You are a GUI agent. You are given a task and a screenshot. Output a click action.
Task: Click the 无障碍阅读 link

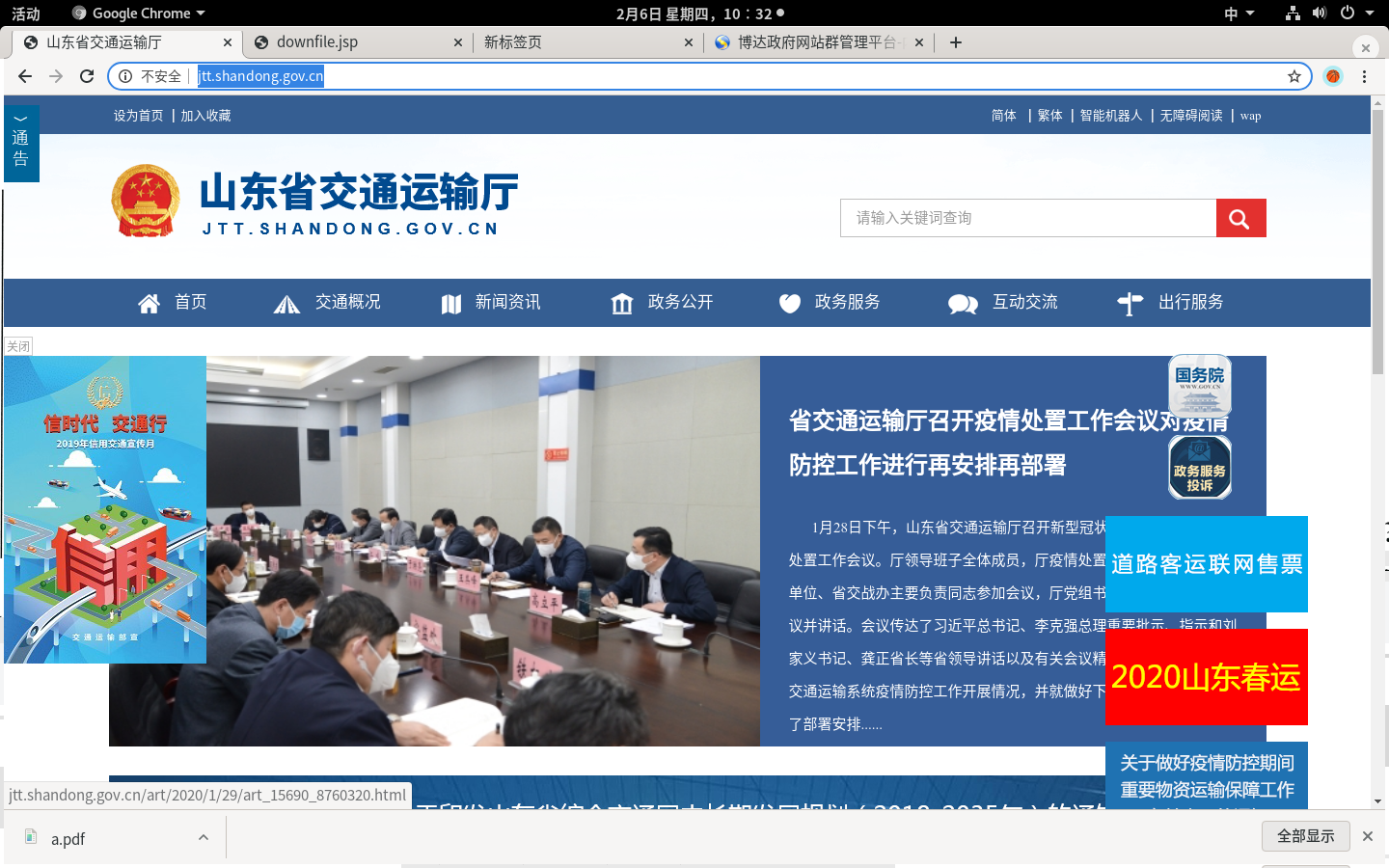pos(1190,116)
